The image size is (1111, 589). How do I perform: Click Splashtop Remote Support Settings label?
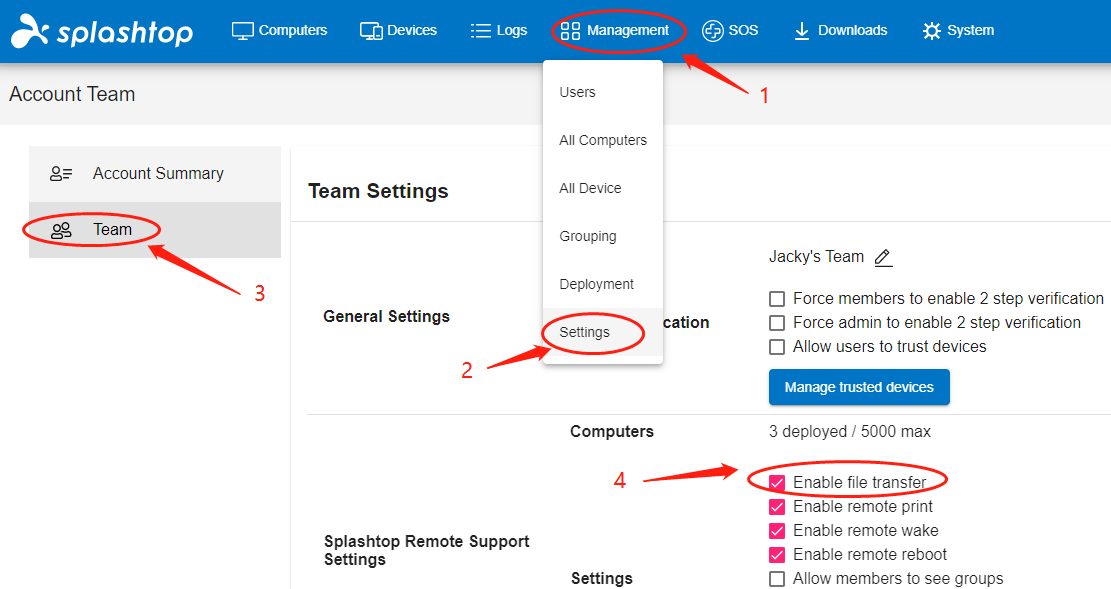coord(427,551)
